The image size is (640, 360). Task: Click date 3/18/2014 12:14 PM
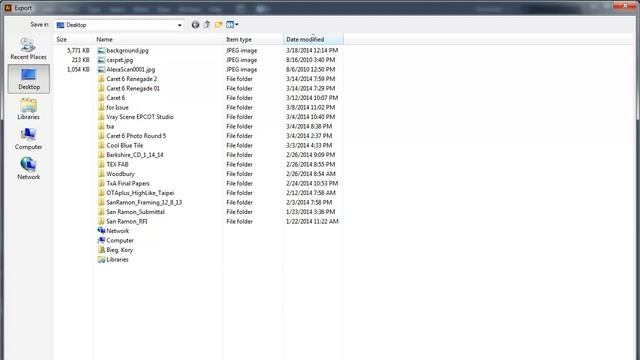312,51
